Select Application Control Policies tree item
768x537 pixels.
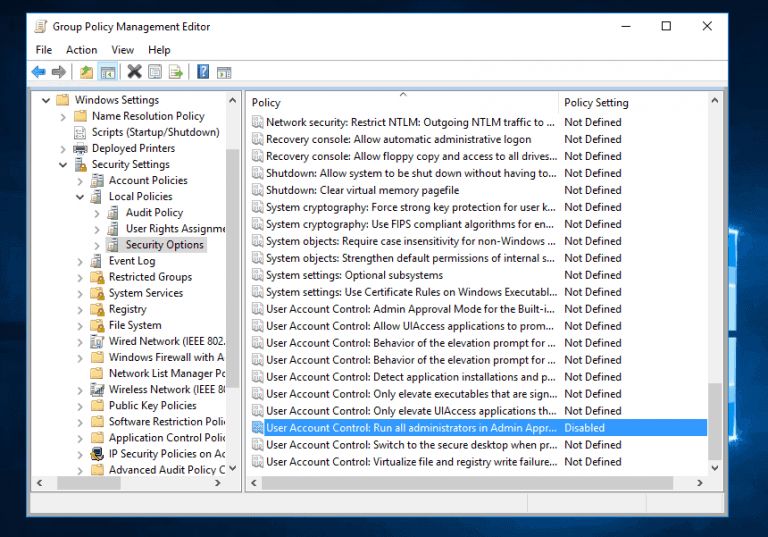coord(167,438)
